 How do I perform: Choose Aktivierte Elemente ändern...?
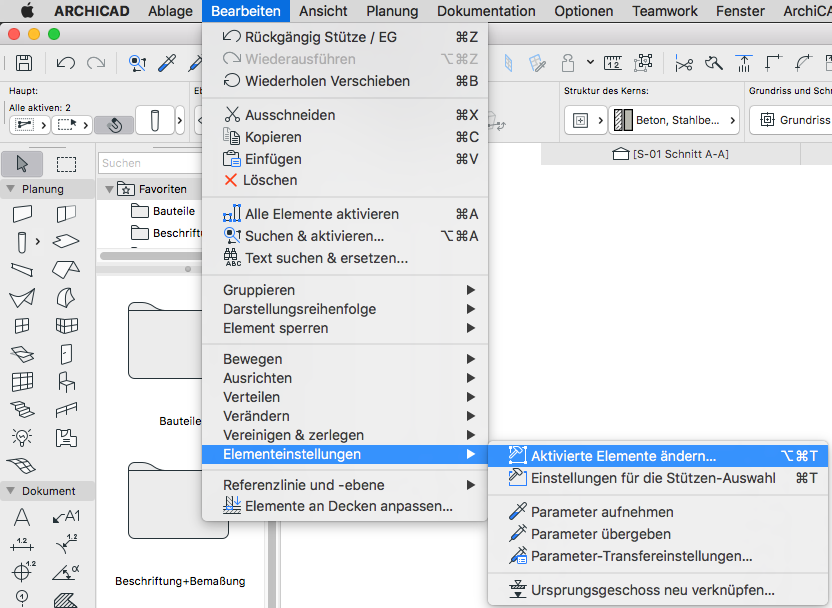tap(657, 456)
